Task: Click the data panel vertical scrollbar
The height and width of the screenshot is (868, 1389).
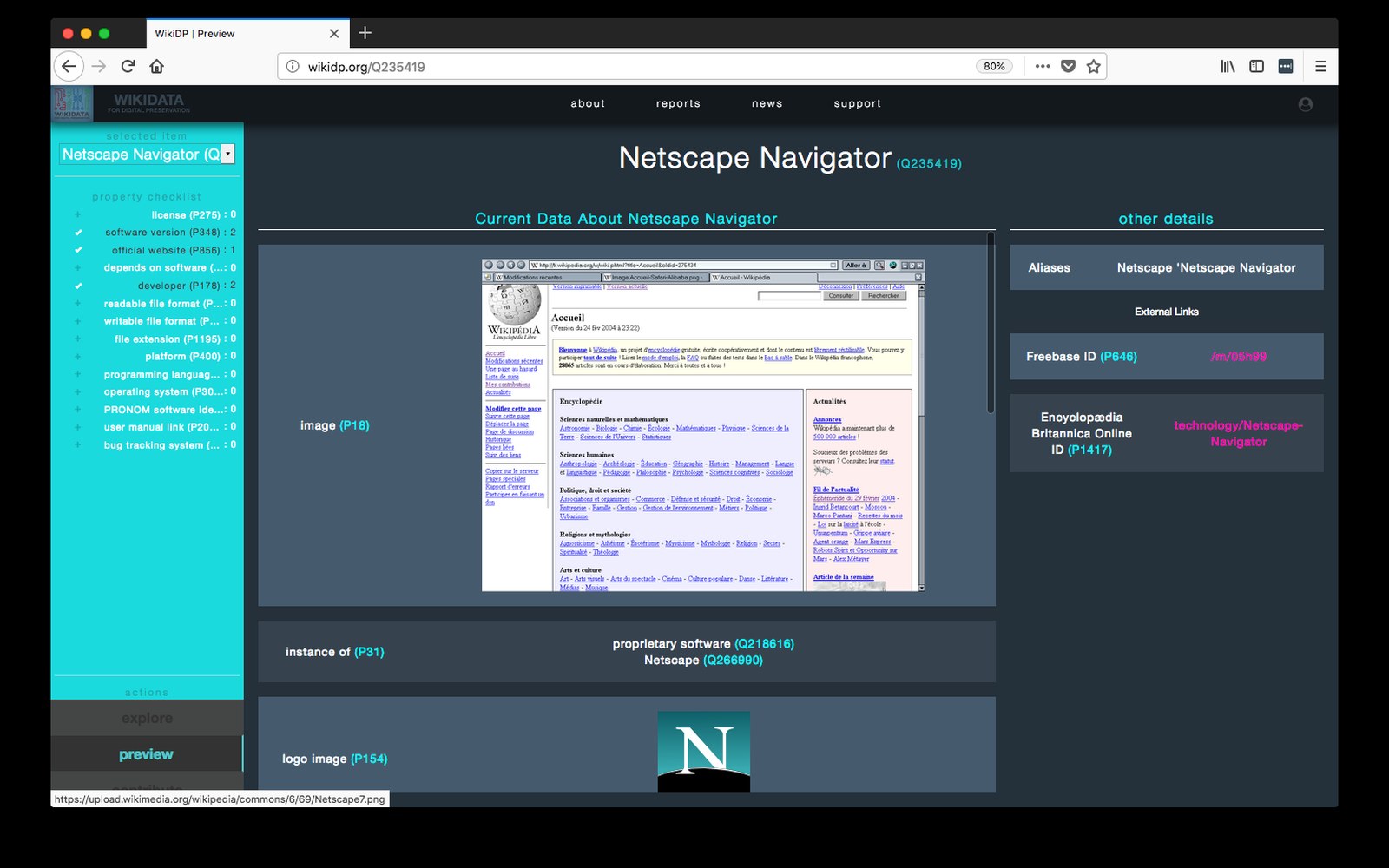Action: tap(991, 323)
